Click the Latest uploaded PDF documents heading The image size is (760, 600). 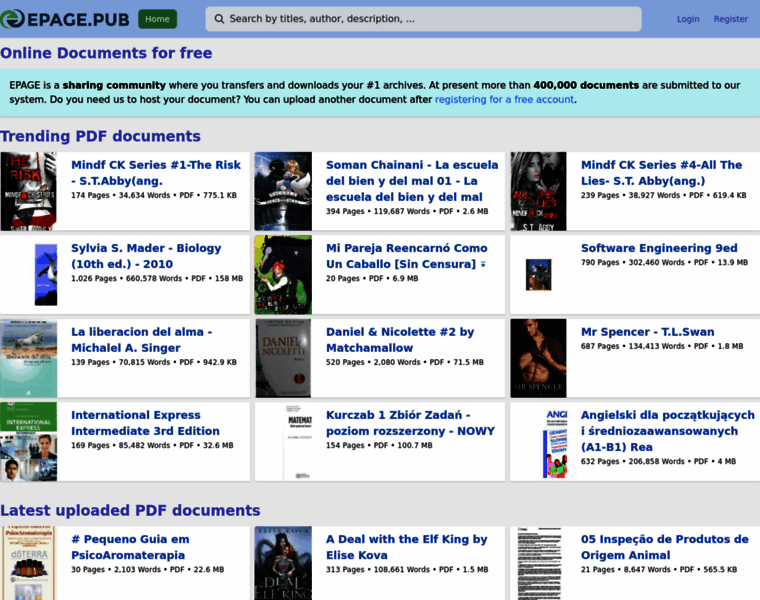click(x=130, y=510)
